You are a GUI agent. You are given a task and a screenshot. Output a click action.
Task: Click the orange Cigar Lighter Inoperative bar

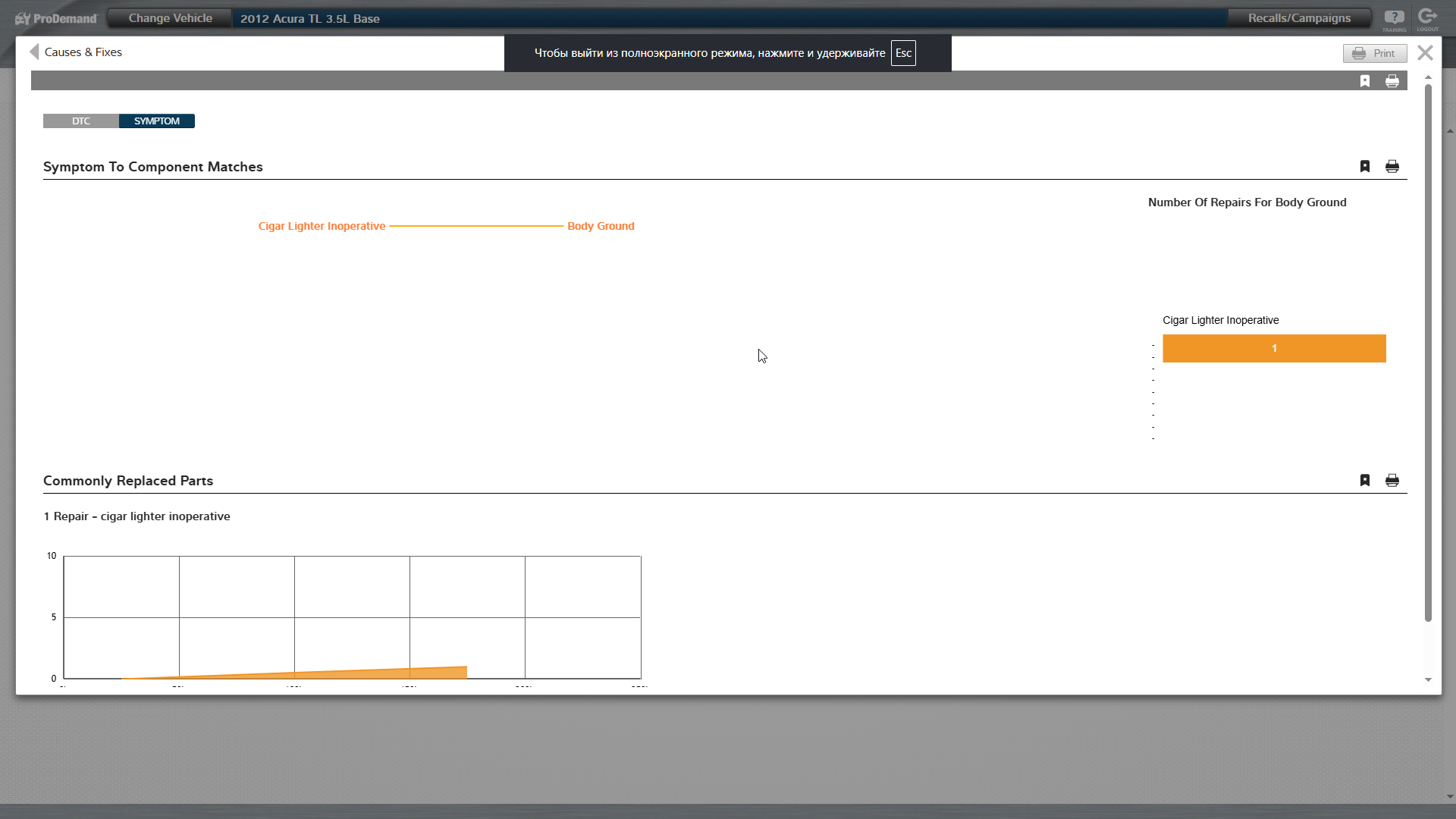point(1274,348)
